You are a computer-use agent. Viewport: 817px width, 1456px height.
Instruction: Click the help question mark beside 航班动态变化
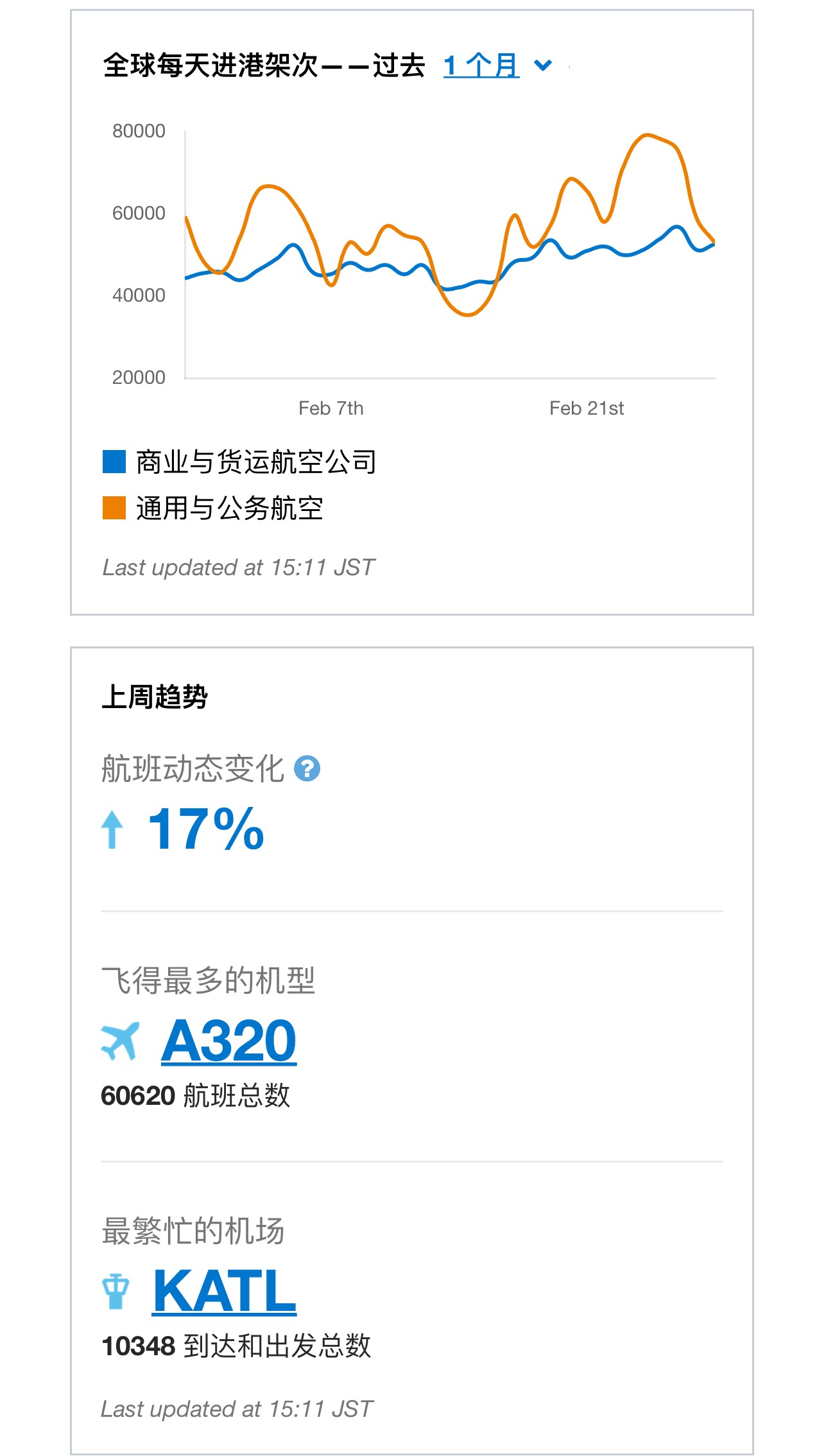click(x=307, y=768)
